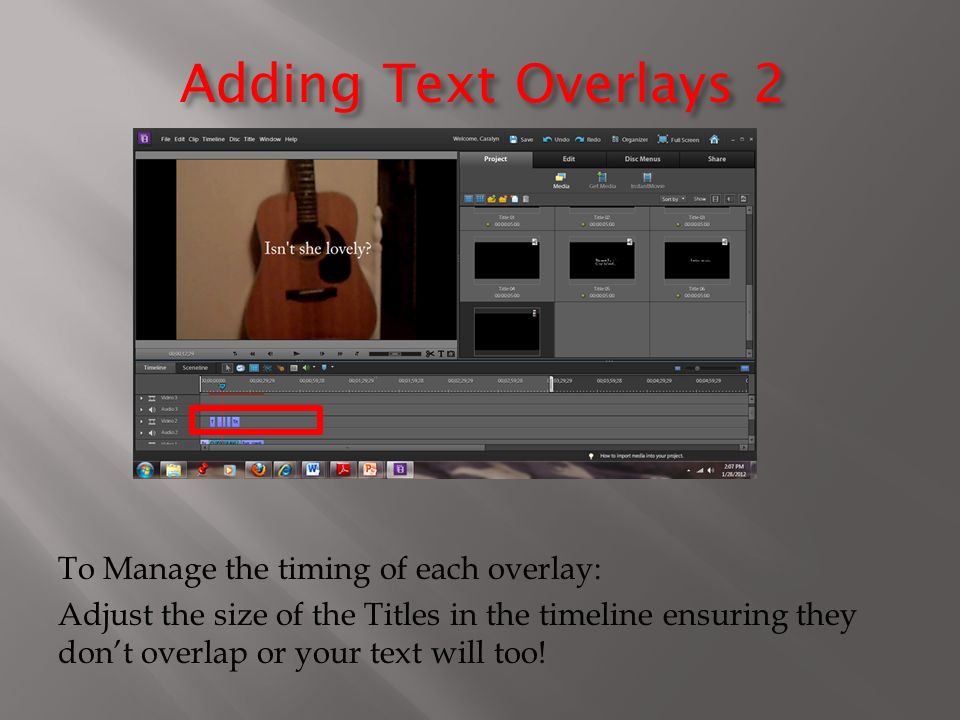Screen dimensions: 960x720
Task: Click the Get Media icon
Action: pyautogui.click(x=602, y=181)
